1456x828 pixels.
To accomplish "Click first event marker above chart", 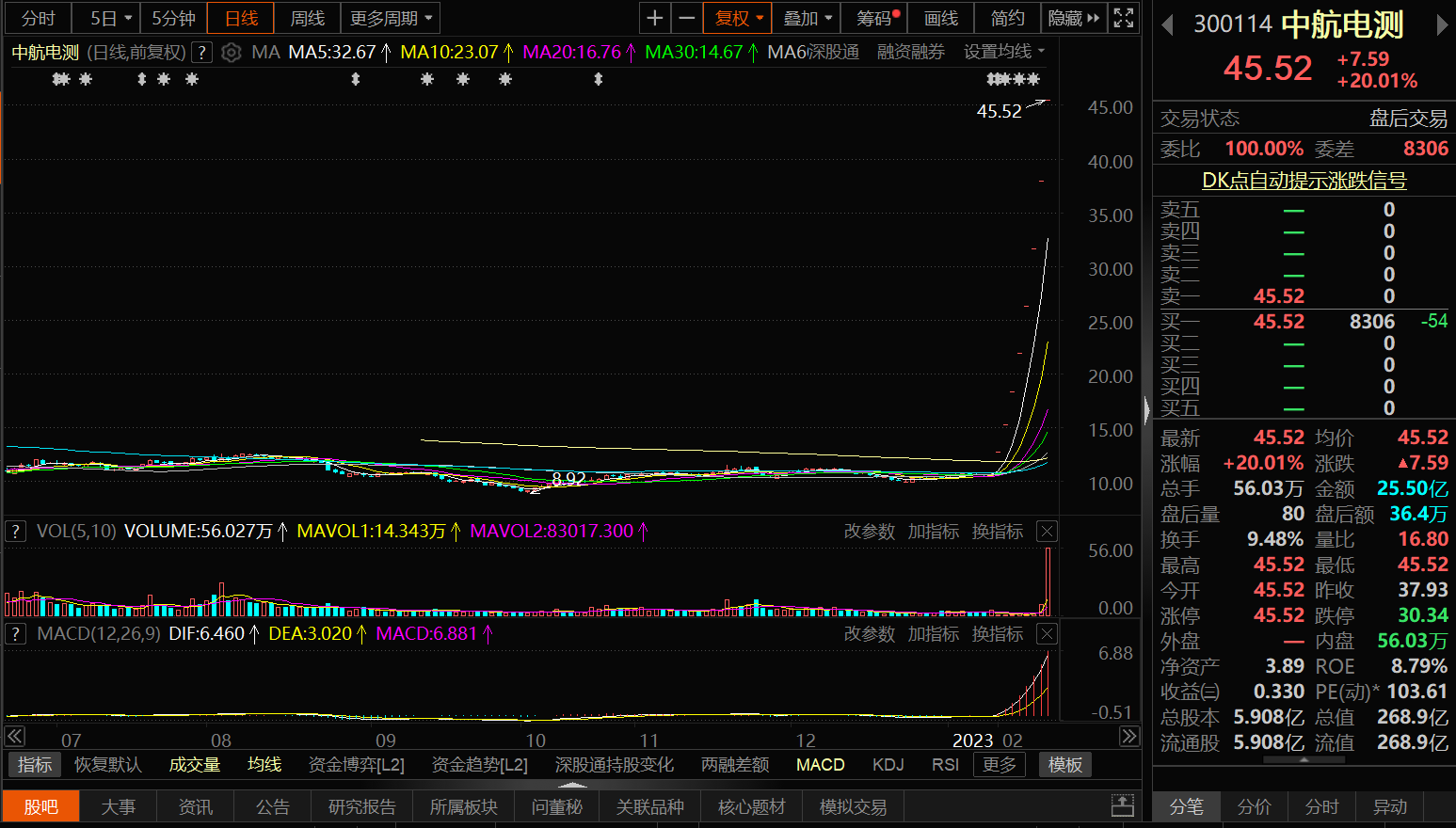I will (x=58, y=79).
